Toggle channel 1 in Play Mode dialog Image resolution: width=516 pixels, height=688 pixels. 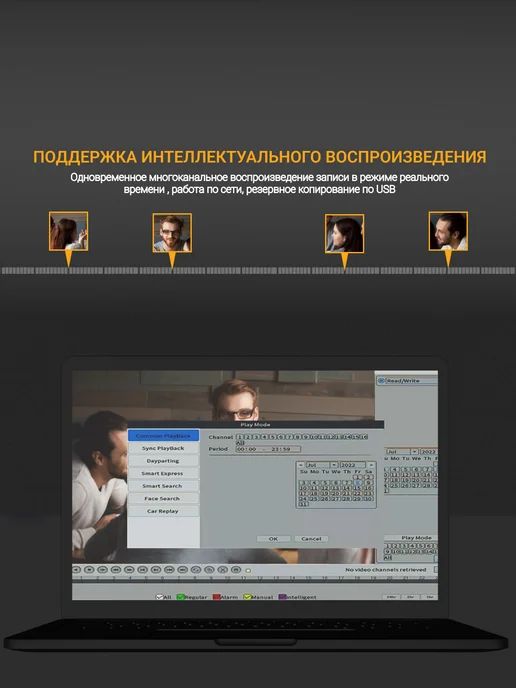[240, 437]
